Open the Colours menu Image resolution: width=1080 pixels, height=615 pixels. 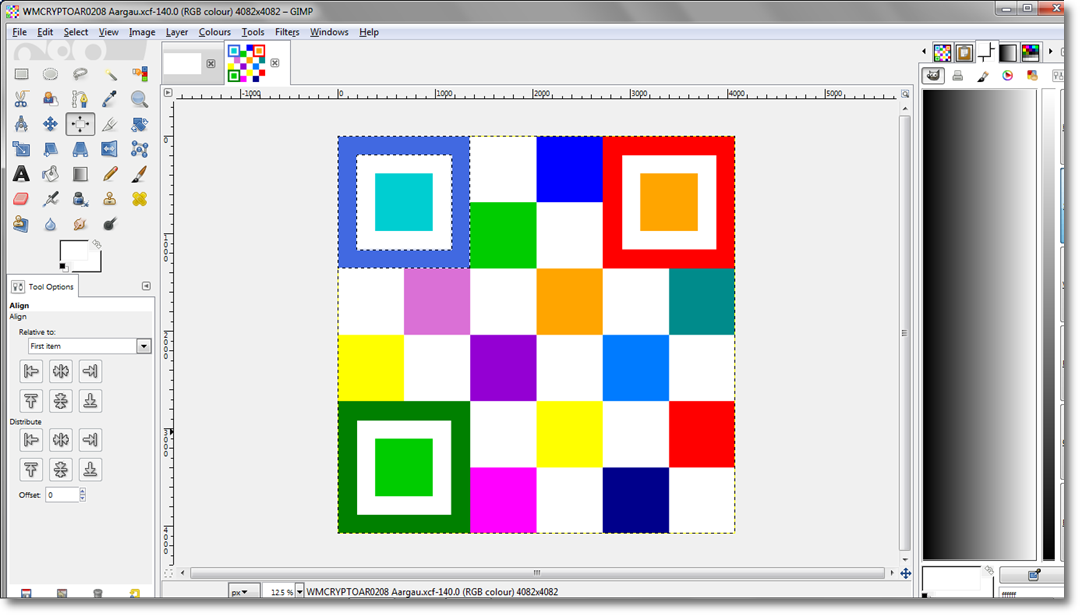tap(214, 32)
